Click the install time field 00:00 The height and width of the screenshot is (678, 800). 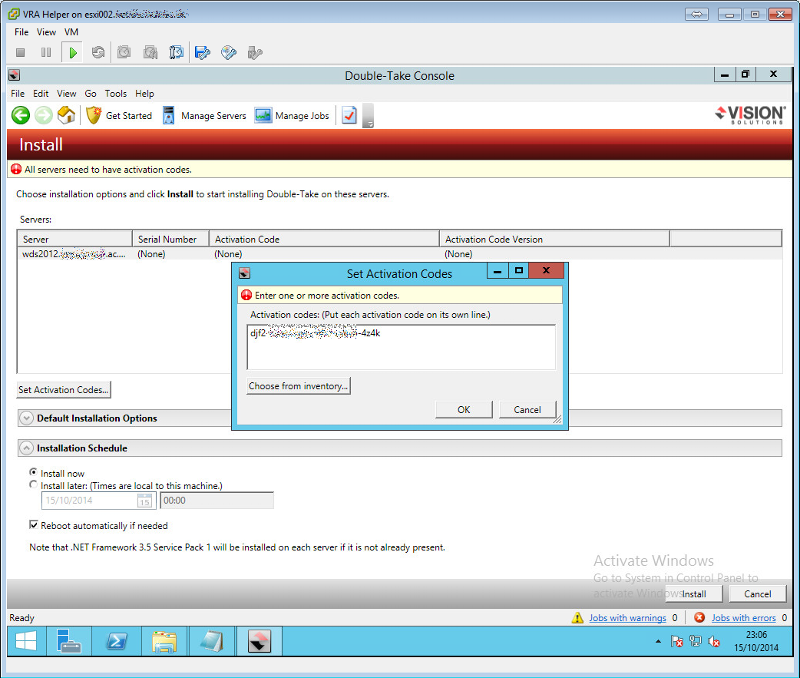tap(217, 500)
